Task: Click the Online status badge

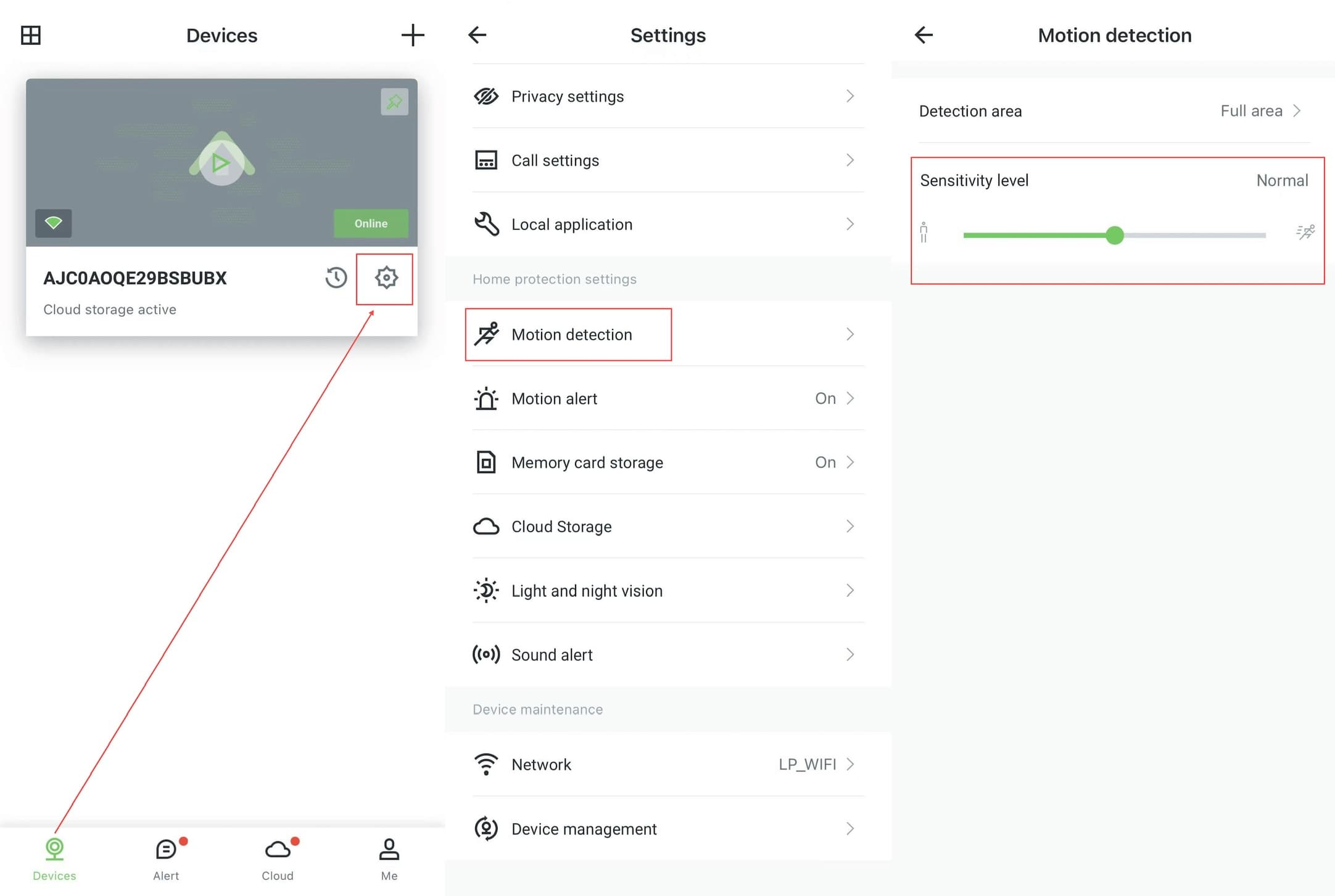Action: click(371, 223)
